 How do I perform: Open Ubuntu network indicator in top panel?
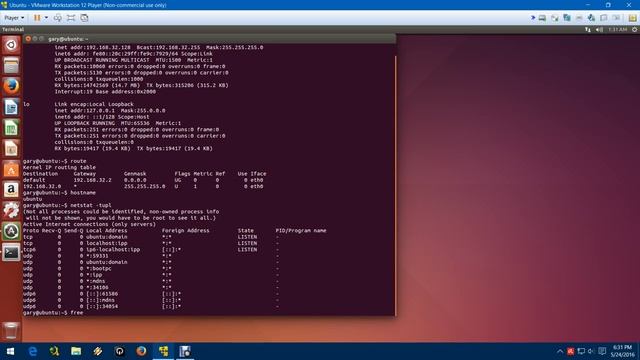click(588, 29)
